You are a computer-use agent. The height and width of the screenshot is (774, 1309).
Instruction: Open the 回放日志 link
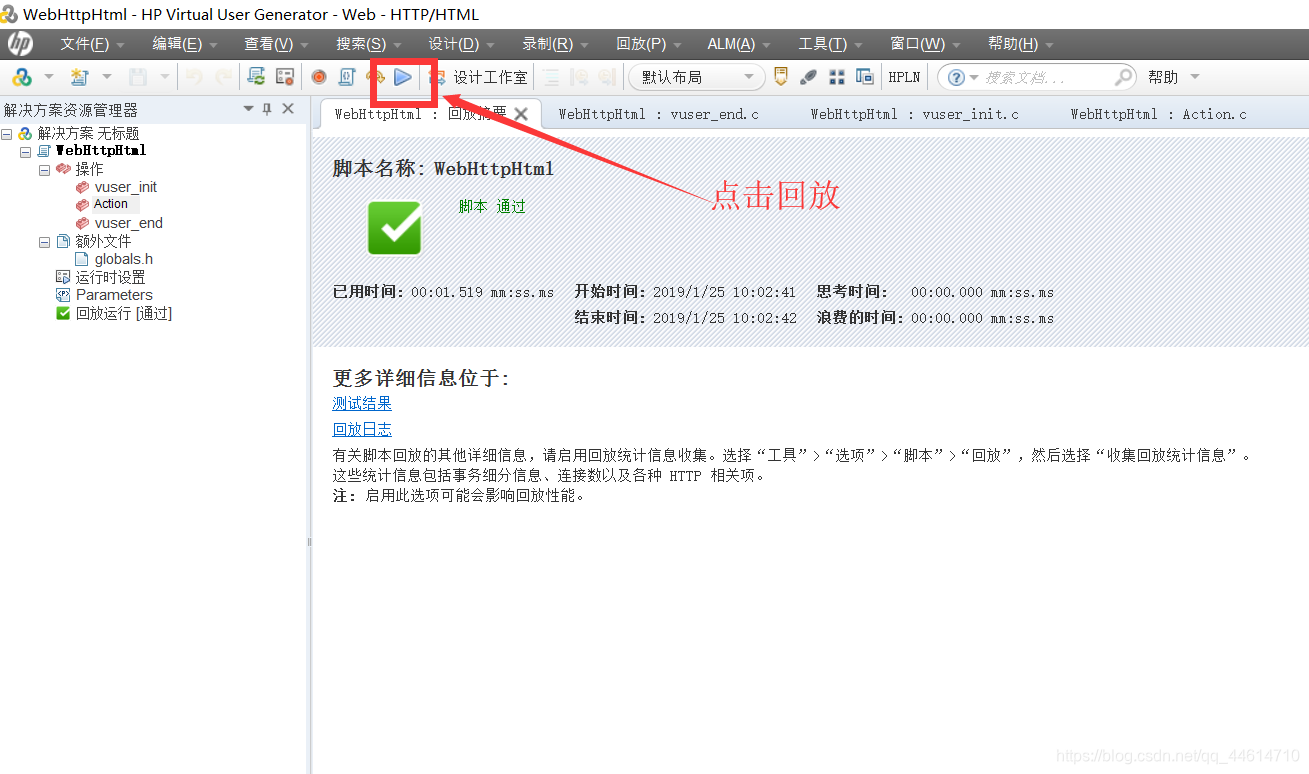[362, 430]
